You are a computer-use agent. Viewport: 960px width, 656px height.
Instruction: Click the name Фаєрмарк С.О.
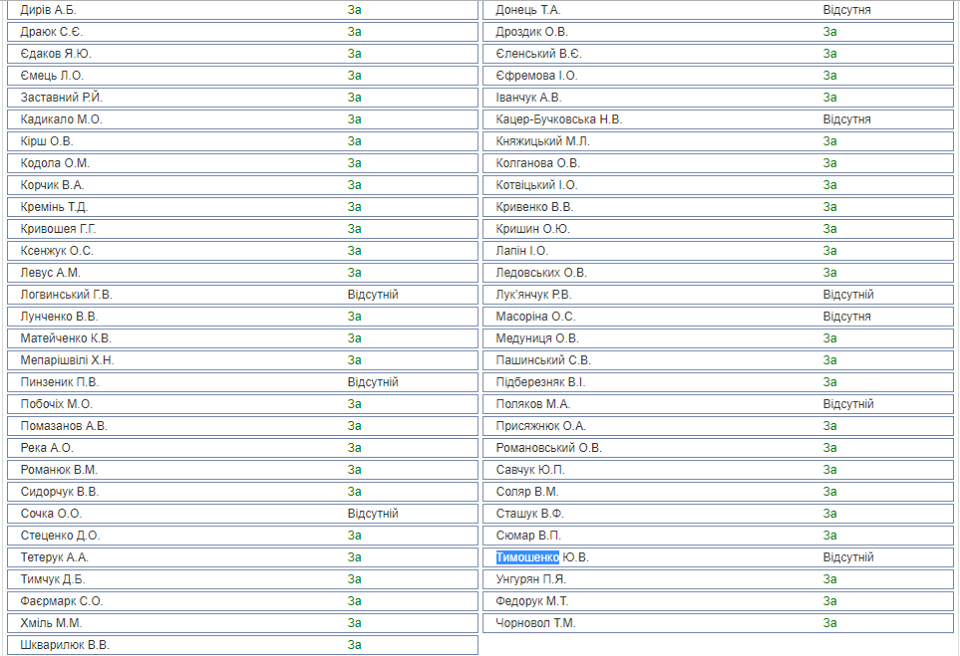pyautogui.click(x=61, y=601)
